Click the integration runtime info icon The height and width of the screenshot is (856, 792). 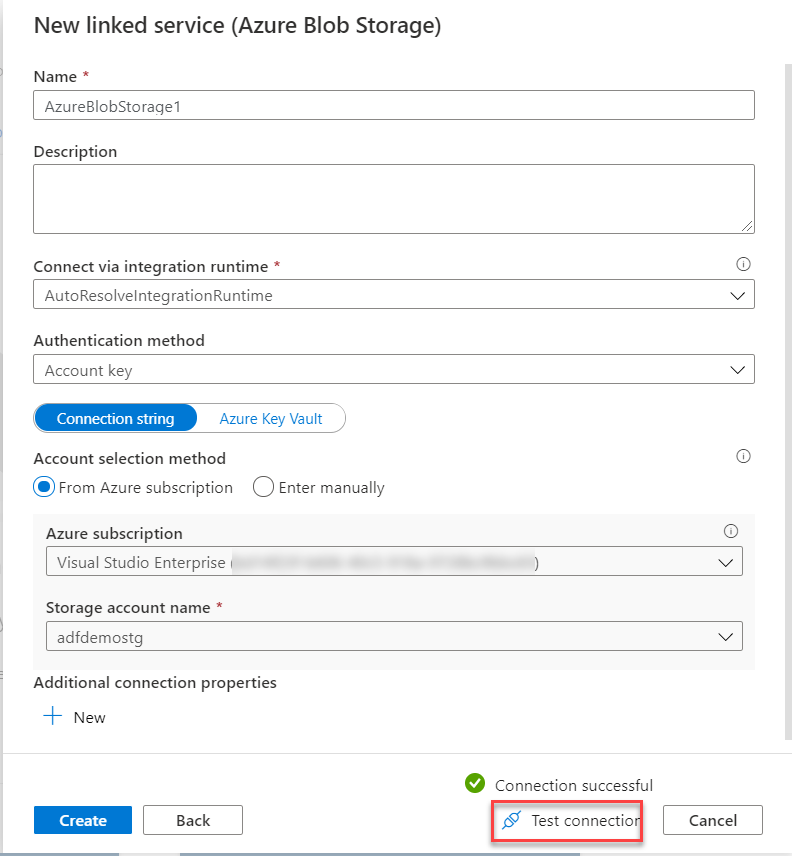(743, 265)
